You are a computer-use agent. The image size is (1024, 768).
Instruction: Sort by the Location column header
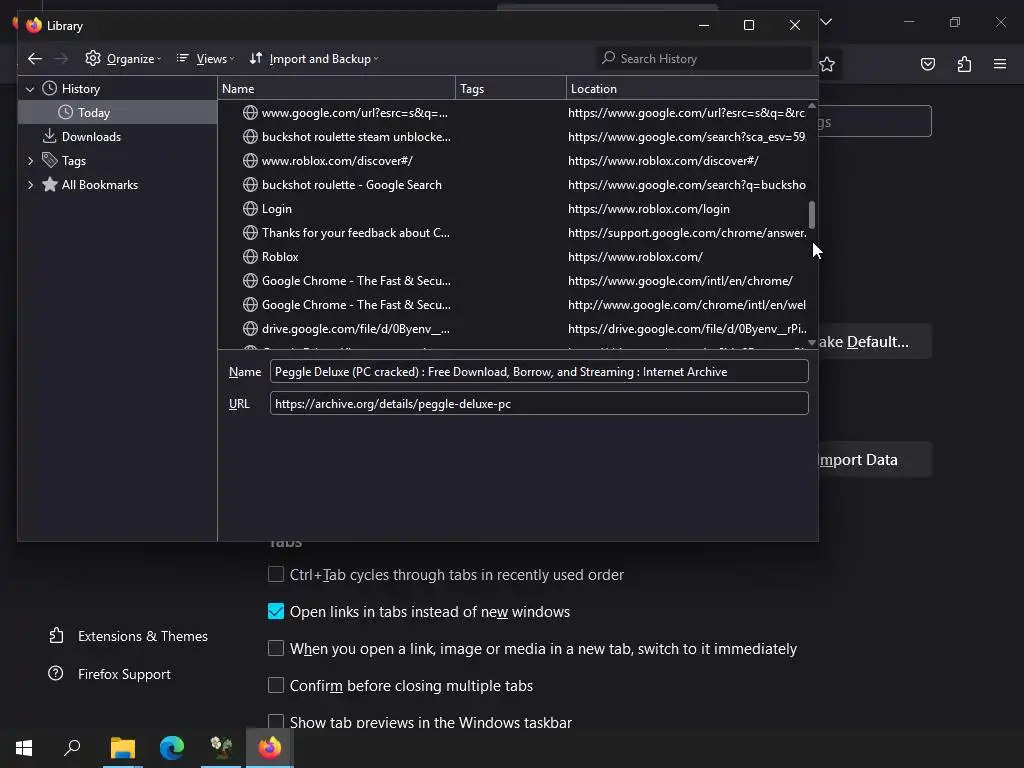pyautogui.click(x=692, y=88)
